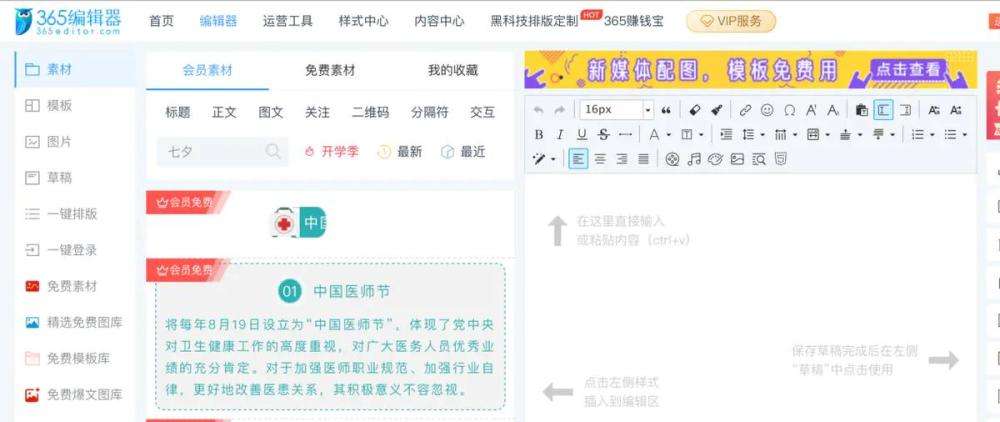Click the eraser clear-format icon
The width and height of the screenshot is (1000, 422).
pyautogui.click(x=695, y=109)
